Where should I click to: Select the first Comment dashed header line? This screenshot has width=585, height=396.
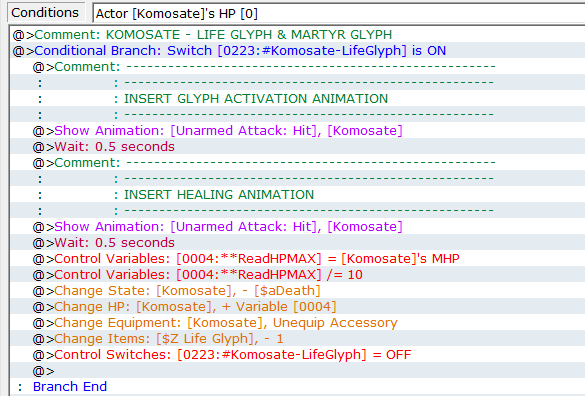pyautogui.click(x=298, y=66)
